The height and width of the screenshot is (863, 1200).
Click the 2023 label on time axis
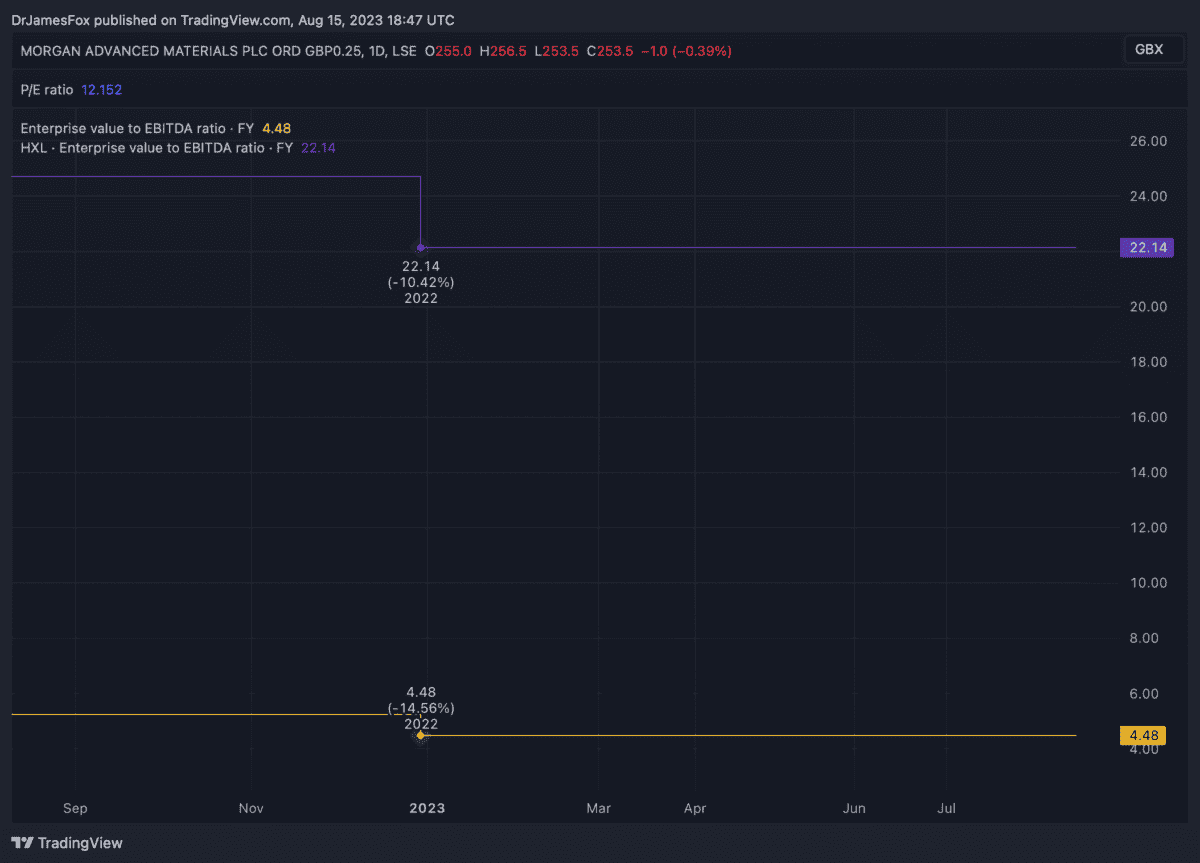pos(427,808)
